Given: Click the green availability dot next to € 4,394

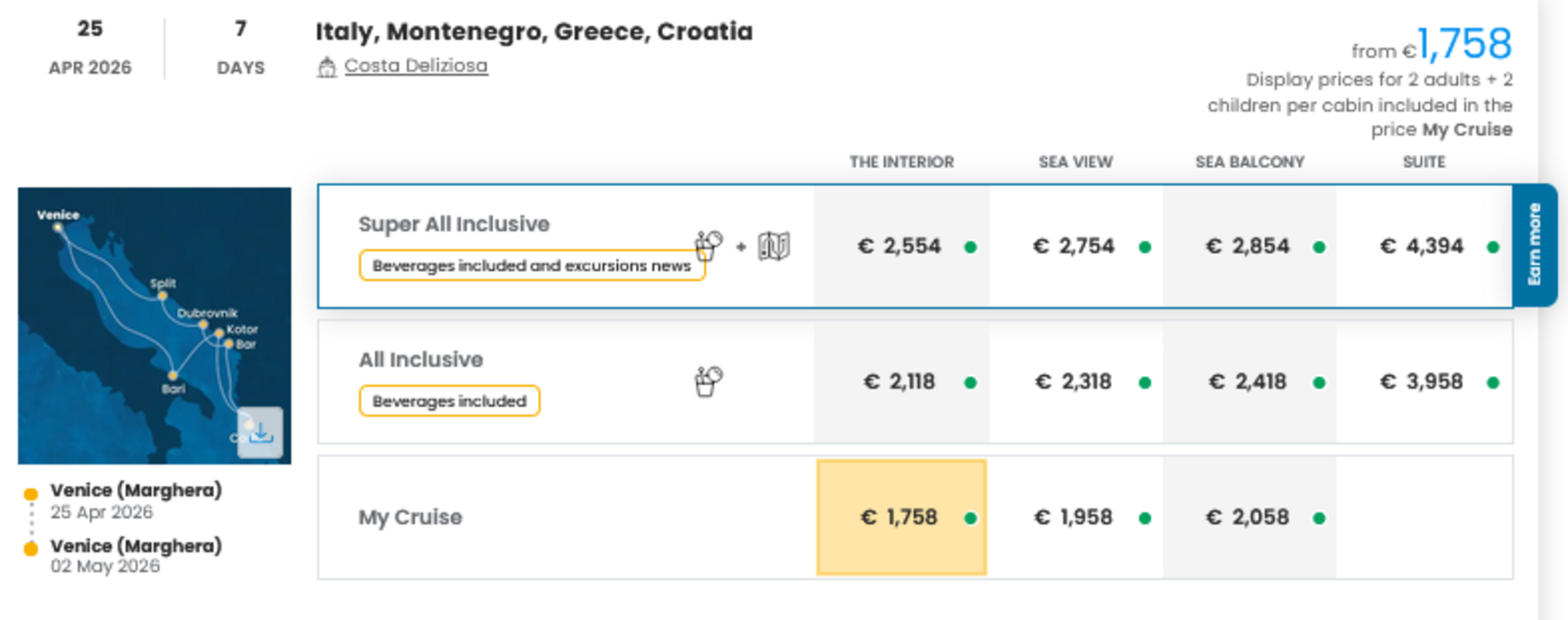Looking at the screenshot, I should 1491,246.
